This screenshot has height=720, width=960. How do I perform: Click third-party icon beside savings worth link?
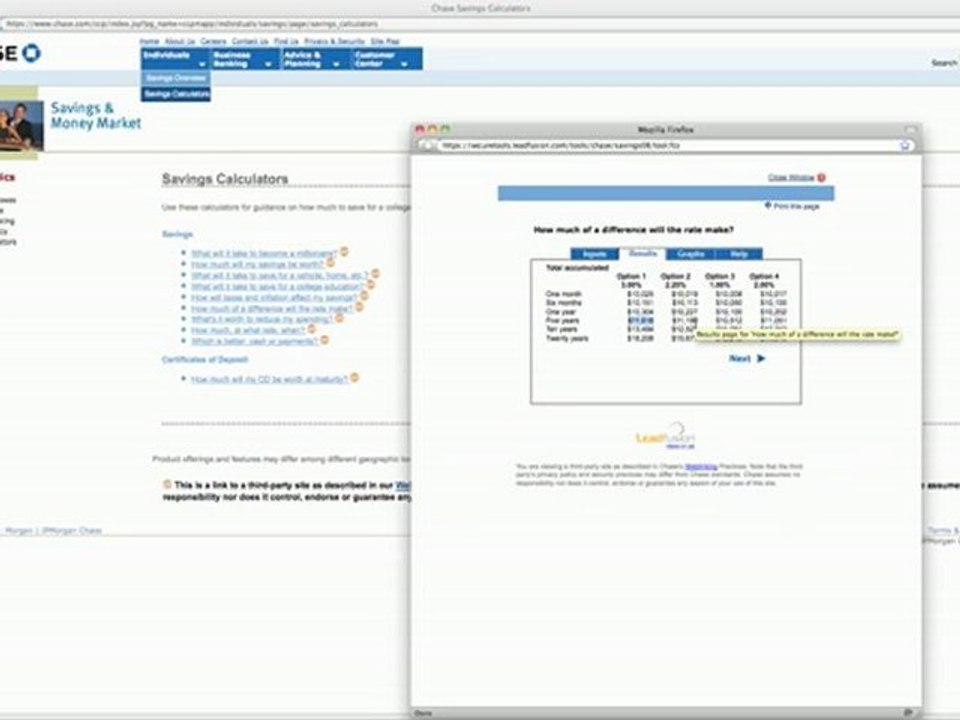coord(330,263)
